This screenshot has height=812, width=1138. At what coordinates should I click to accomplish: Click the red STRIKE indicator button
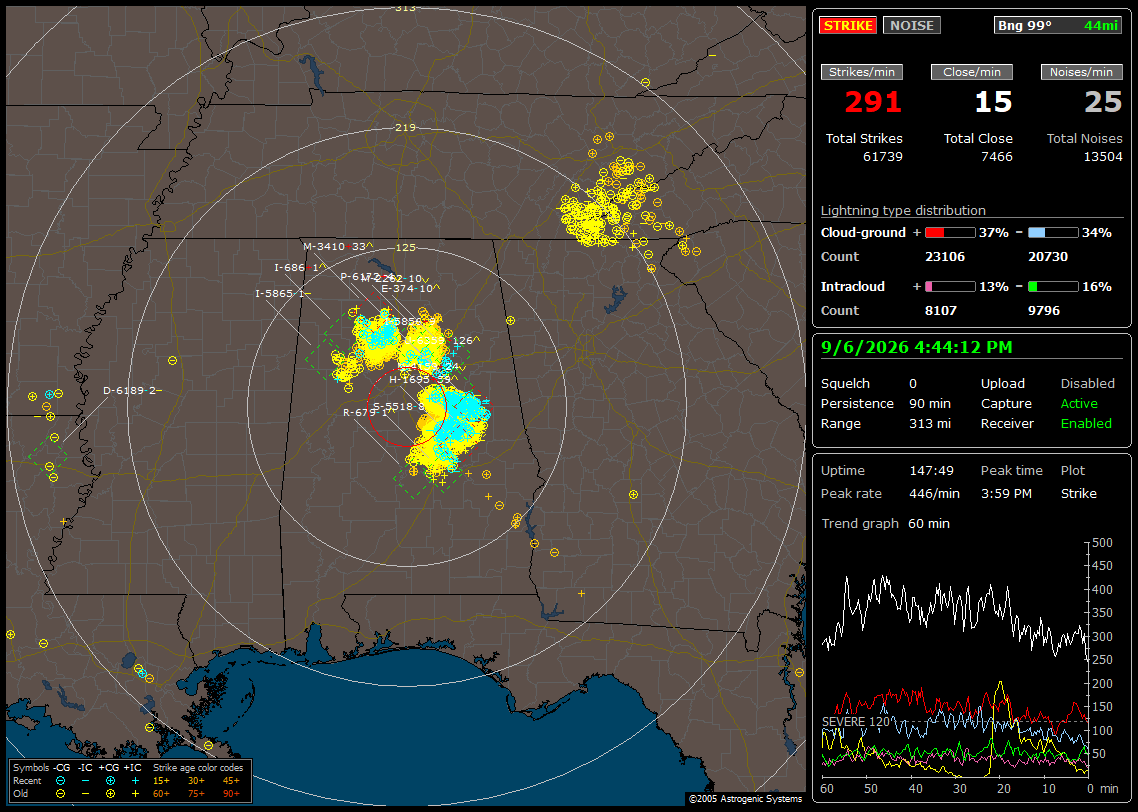[848, 25]
